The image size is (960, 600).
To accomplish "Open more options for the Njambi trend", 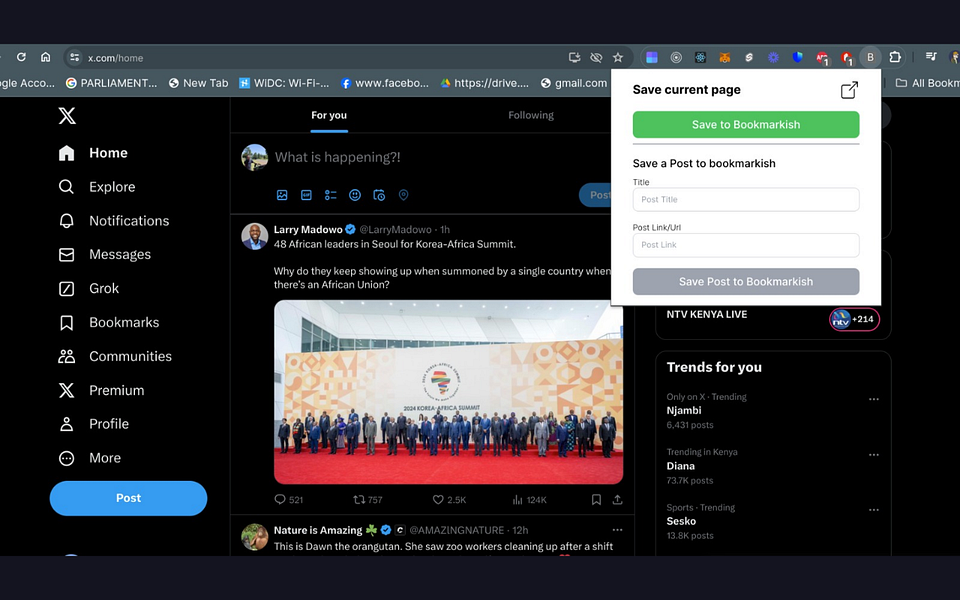I will pos(874,399).
